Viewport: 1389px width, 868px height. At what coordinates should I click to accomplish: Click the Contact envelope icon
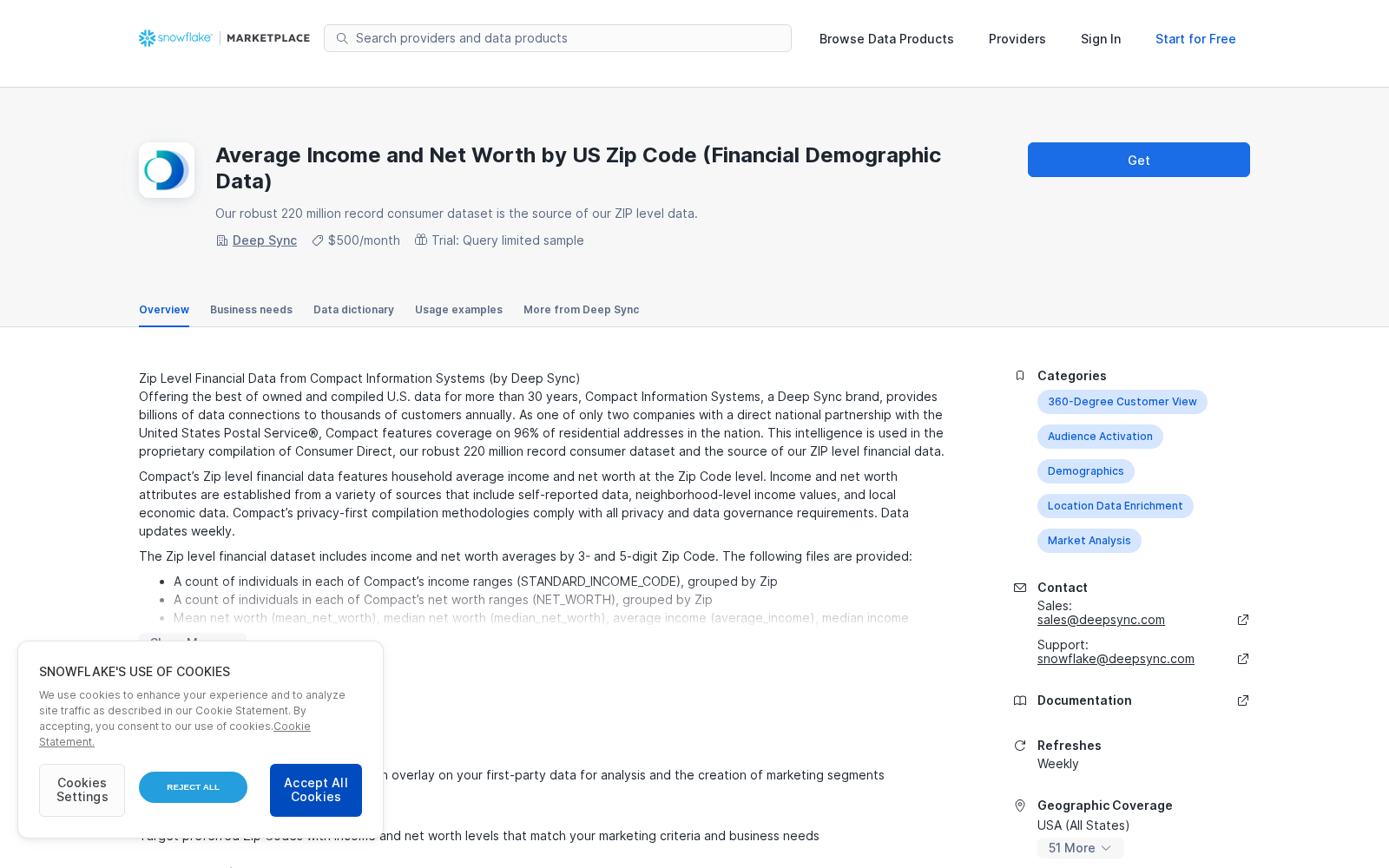pos(1020,588)
